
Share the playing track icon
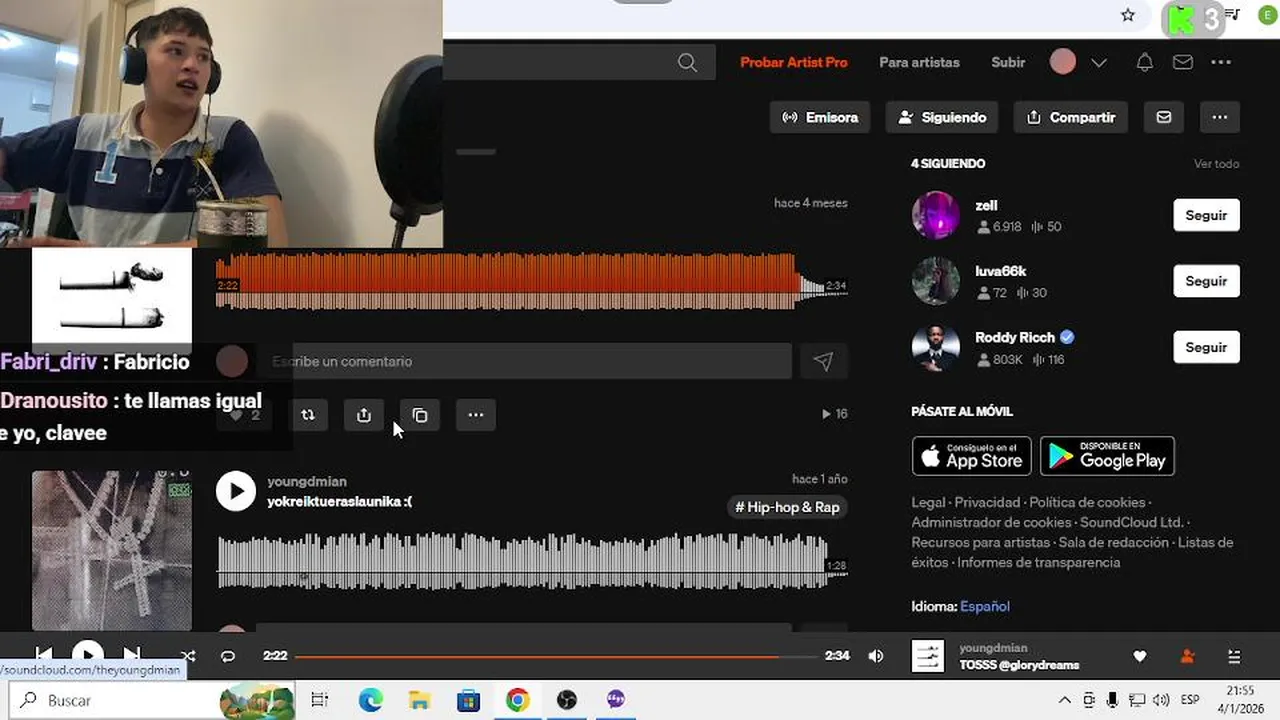(364, 415)
